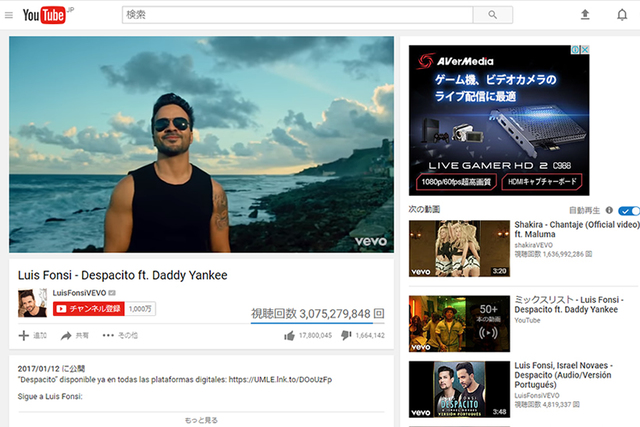Click the ad info icon
The width and height of the screenshot is (640, 427).
[x=576, y=49]
